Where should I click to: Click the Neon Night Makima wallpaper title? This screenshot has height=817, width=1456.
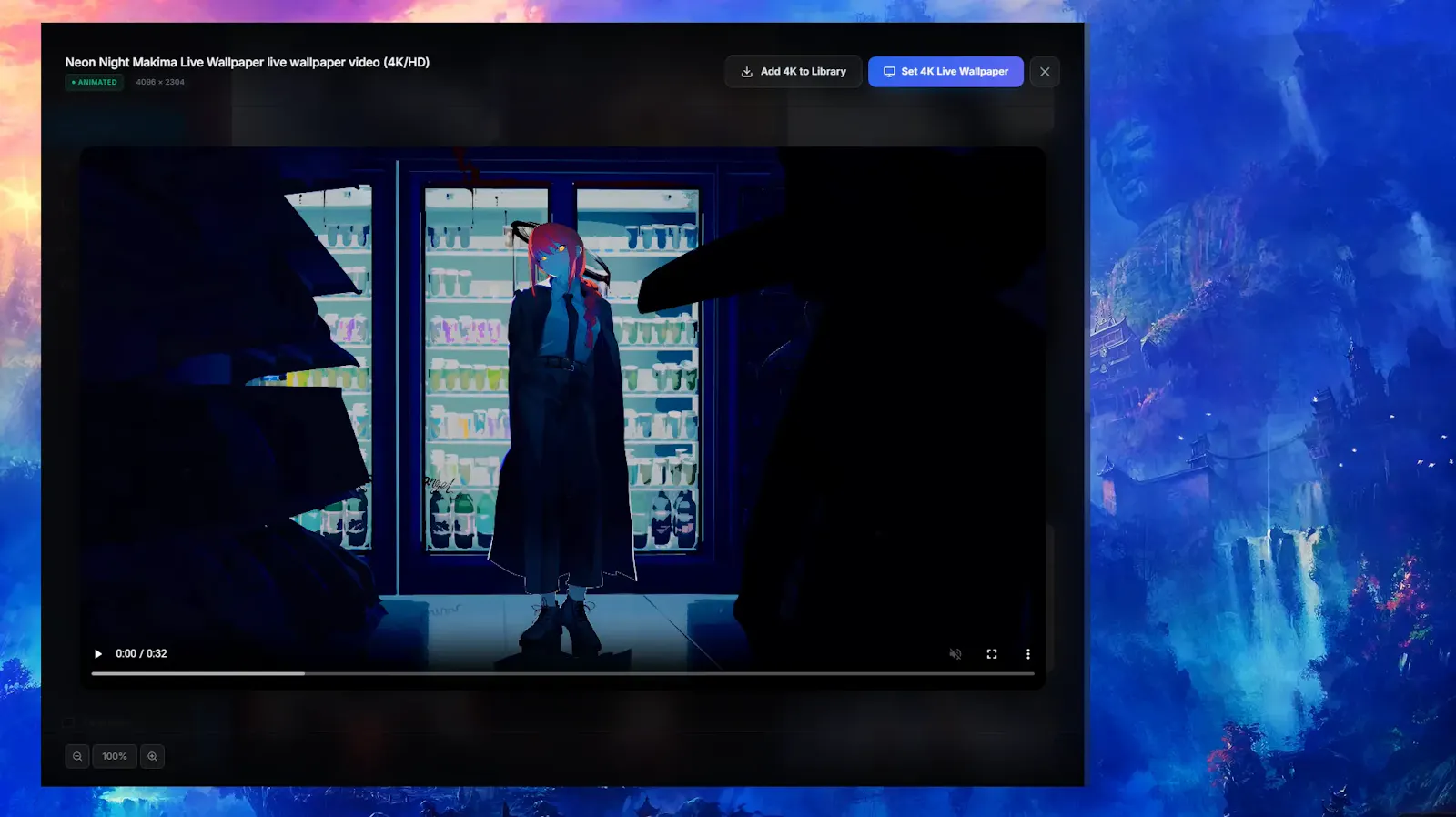[x=247, y=62]
